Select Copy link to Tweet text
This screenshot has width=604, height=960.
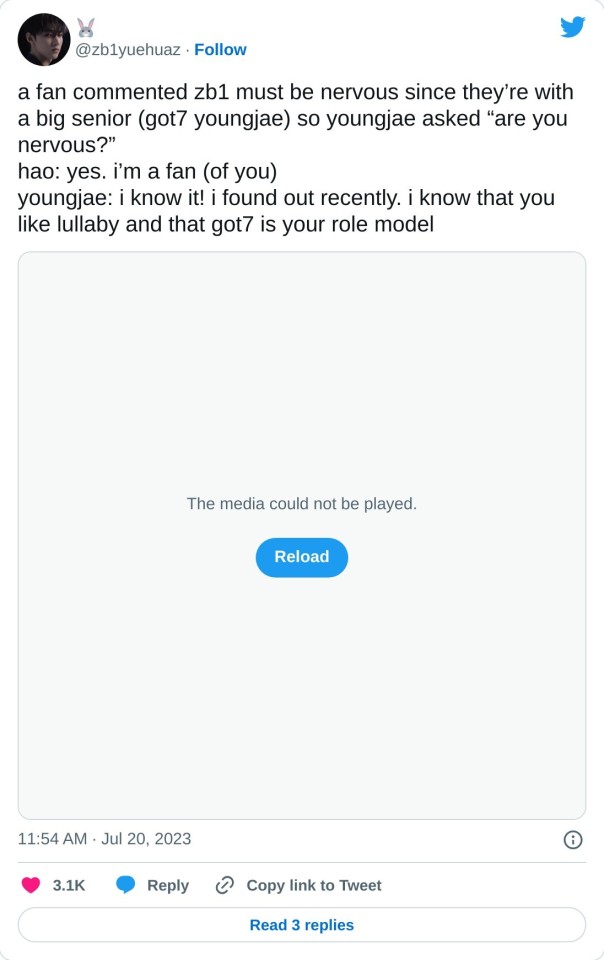click(314, 885)
